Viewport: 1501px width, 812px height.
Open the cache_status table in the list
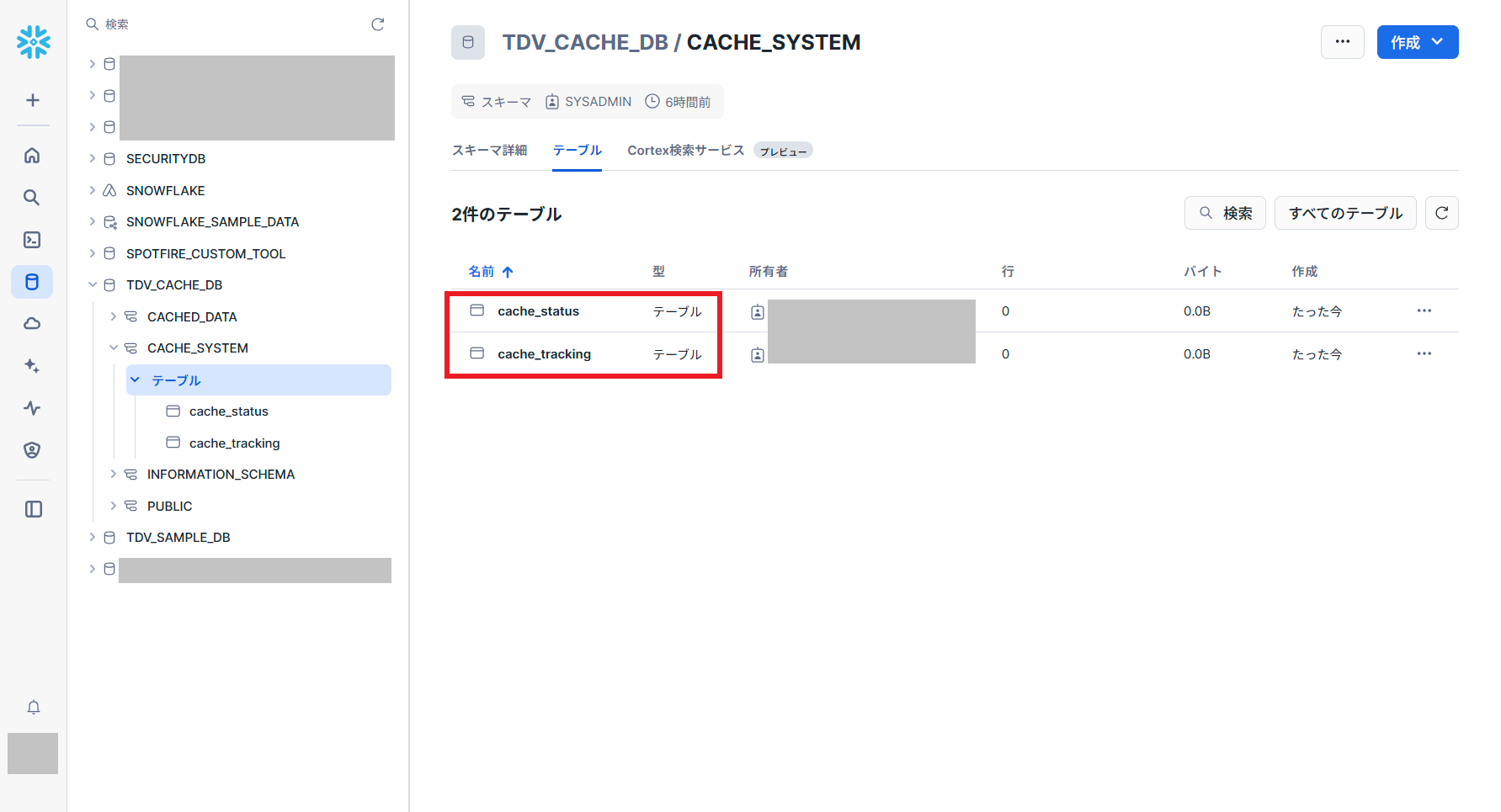[x=538, y=310]
